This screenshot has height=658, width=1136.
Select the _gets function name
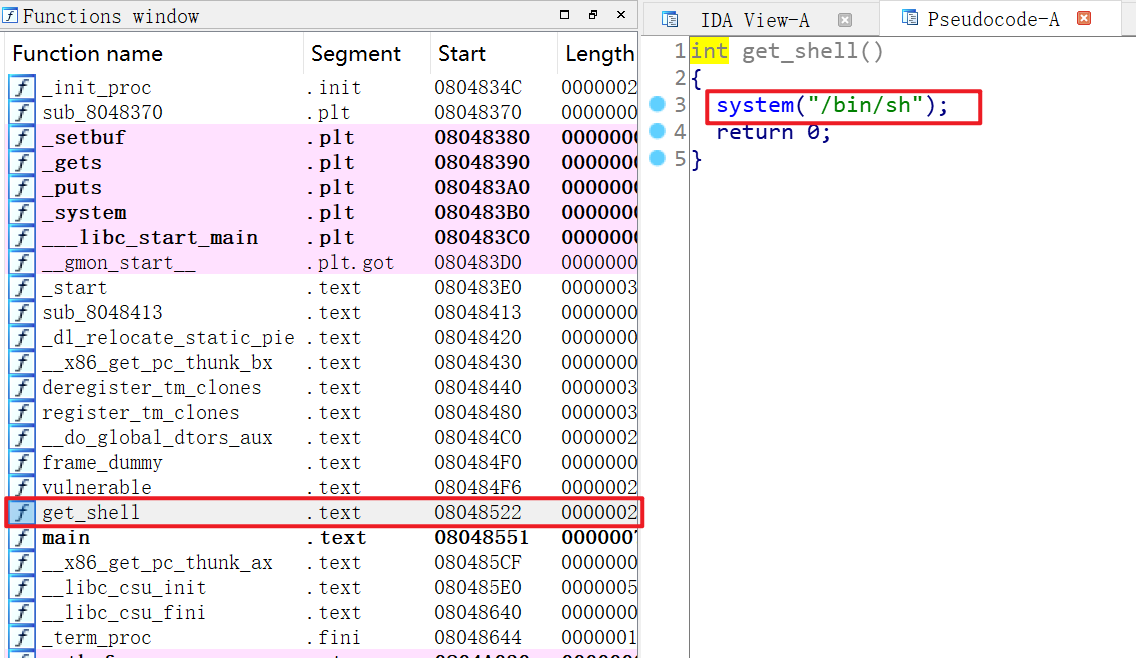pyautogui.click(x=72, y=163)
